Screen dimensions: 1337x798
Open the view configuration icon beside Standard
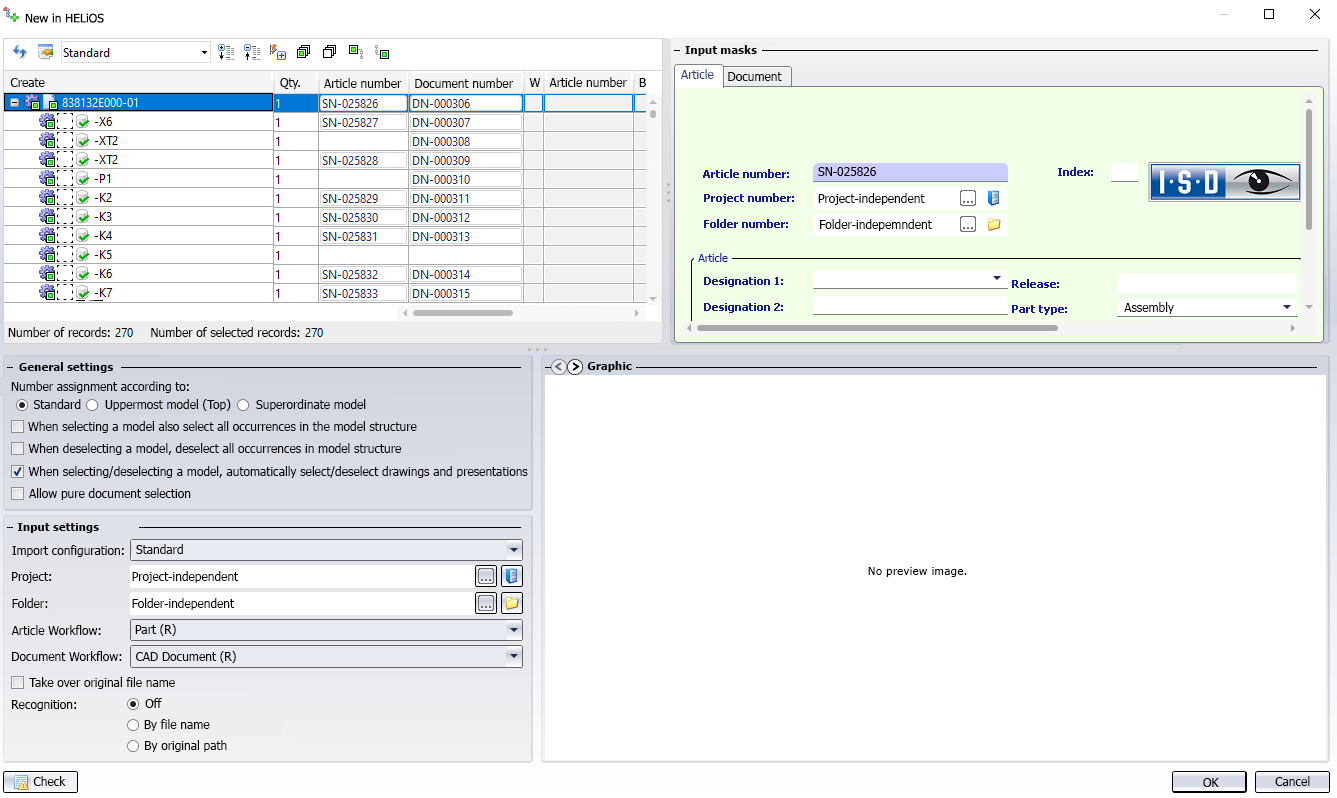click(45, 52)
